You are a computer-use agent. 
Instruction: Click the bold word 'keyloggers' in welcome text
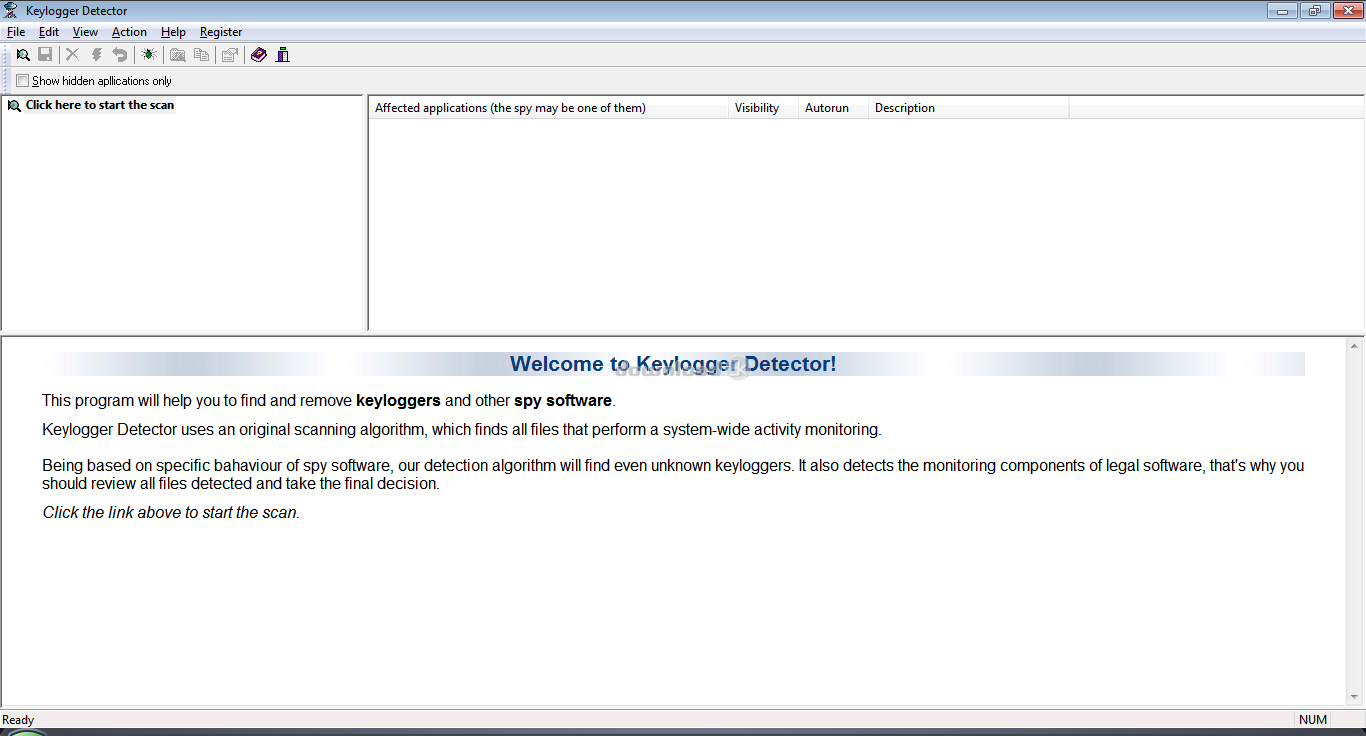[x=398, y=400]
